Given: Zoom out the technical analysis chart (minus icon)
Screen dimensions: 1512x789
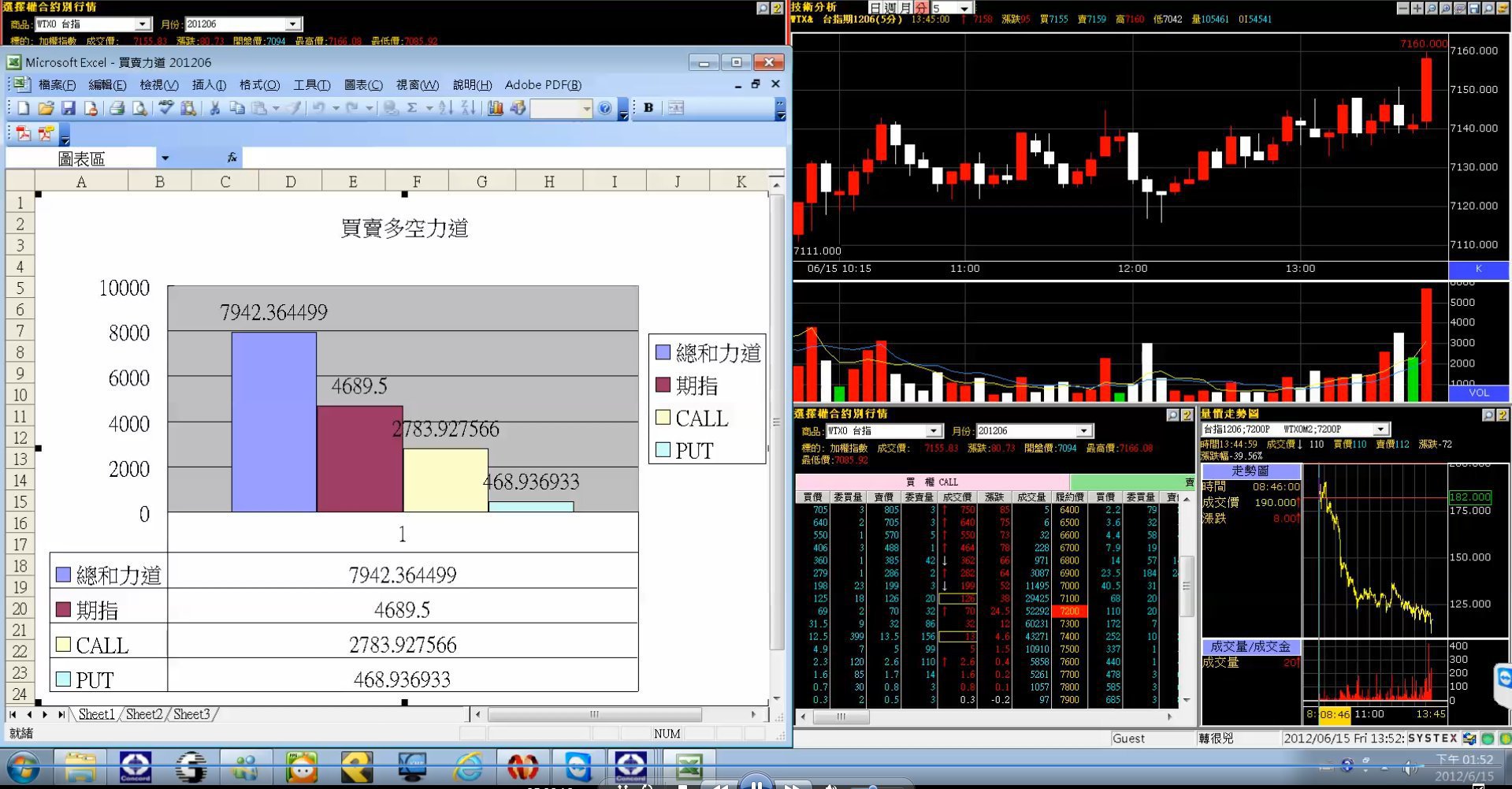Looking at the screenshot, I should pos(1403,8).
